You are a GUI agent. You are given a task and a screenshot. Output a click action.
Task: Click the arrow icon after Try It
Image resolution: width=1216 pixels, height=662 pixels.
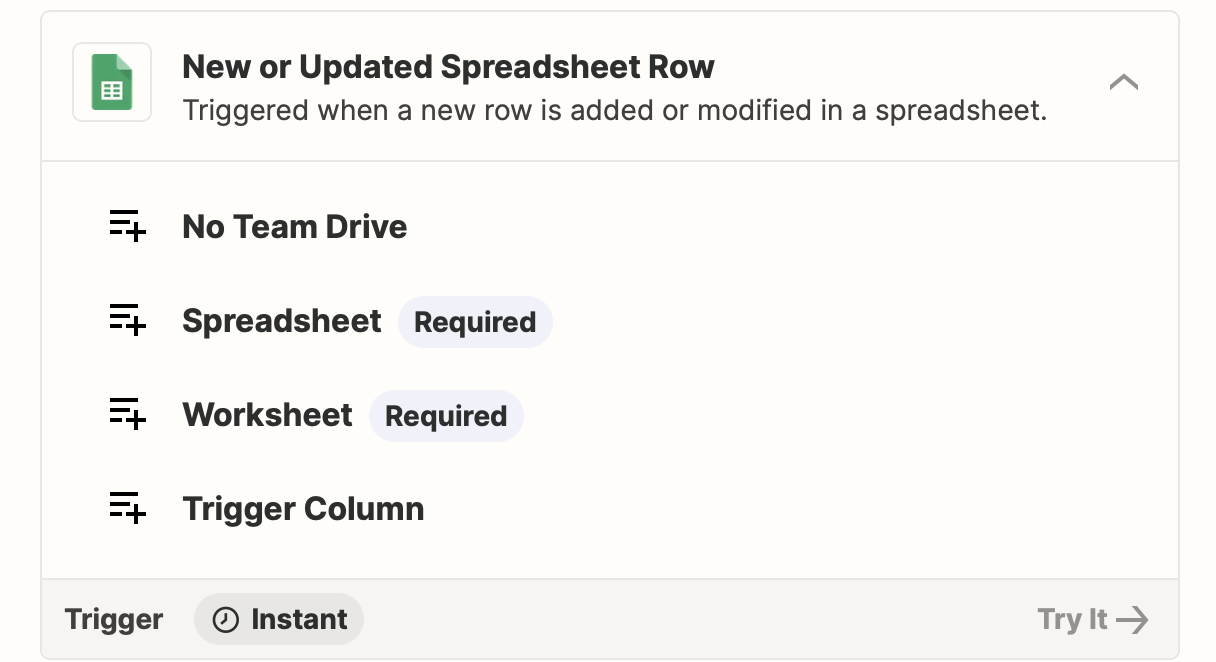pos(1132,620)
